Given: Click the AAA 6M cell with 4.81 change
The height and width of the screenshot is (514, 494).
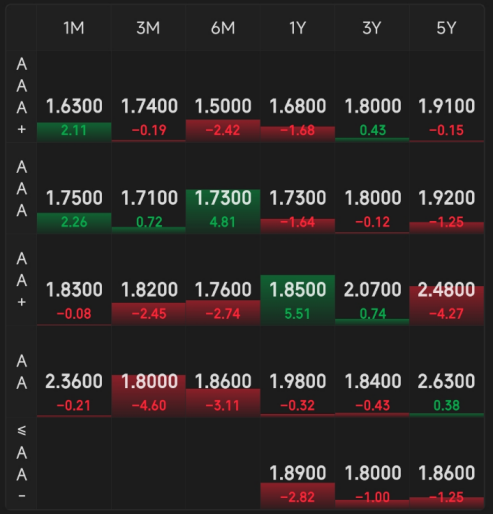Looking at the screenshot, I should point(223,189).
